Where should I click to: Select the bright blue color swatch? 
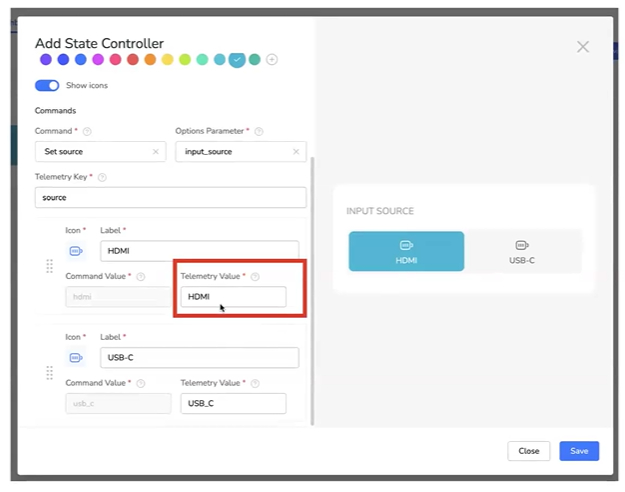pyautogui.click(x=81, y=60)
